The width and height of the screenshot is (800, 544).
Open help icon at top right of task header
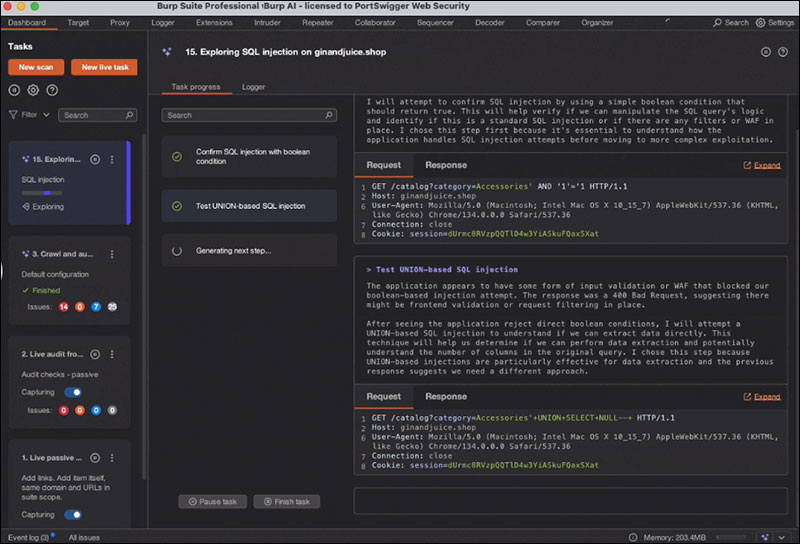pyautogui.click(x=783, y=52)
